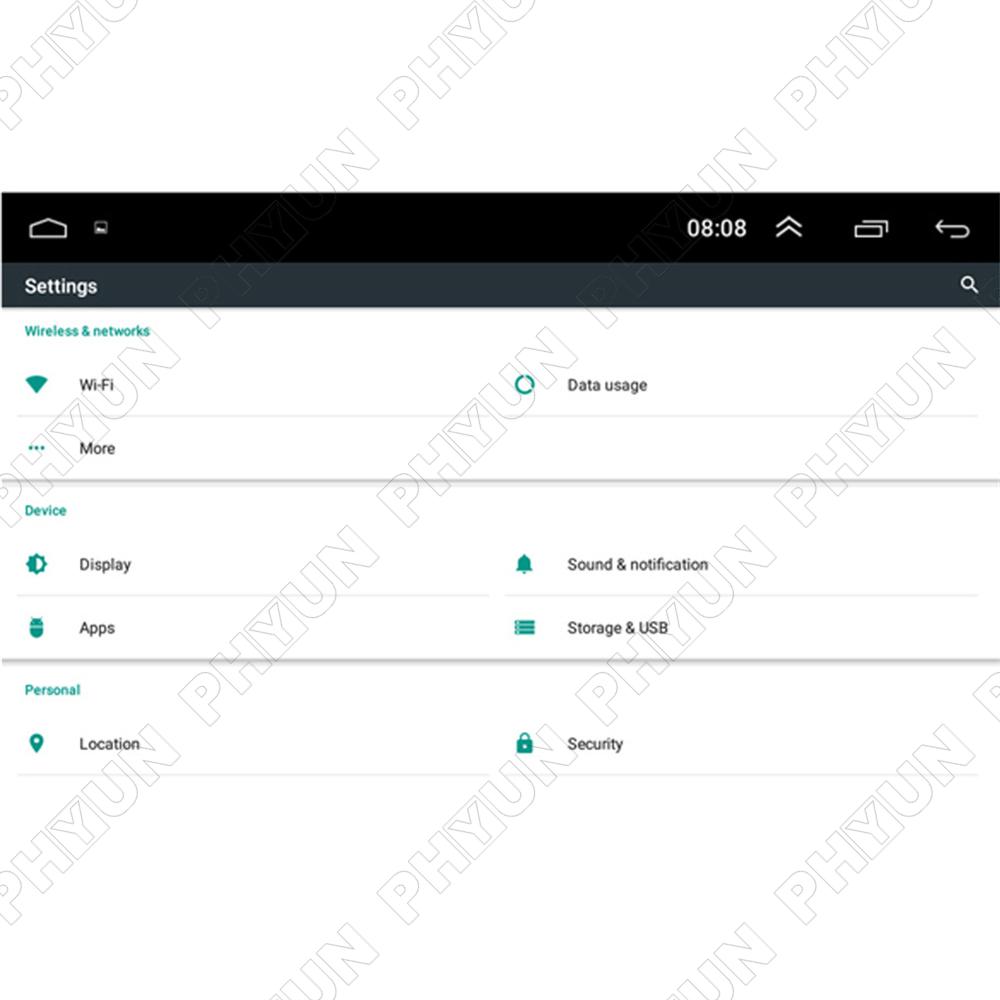The width and height of the screenshot is (1000, 1000).
Task: Open Sound & notification settings
Action: (637, 564)
